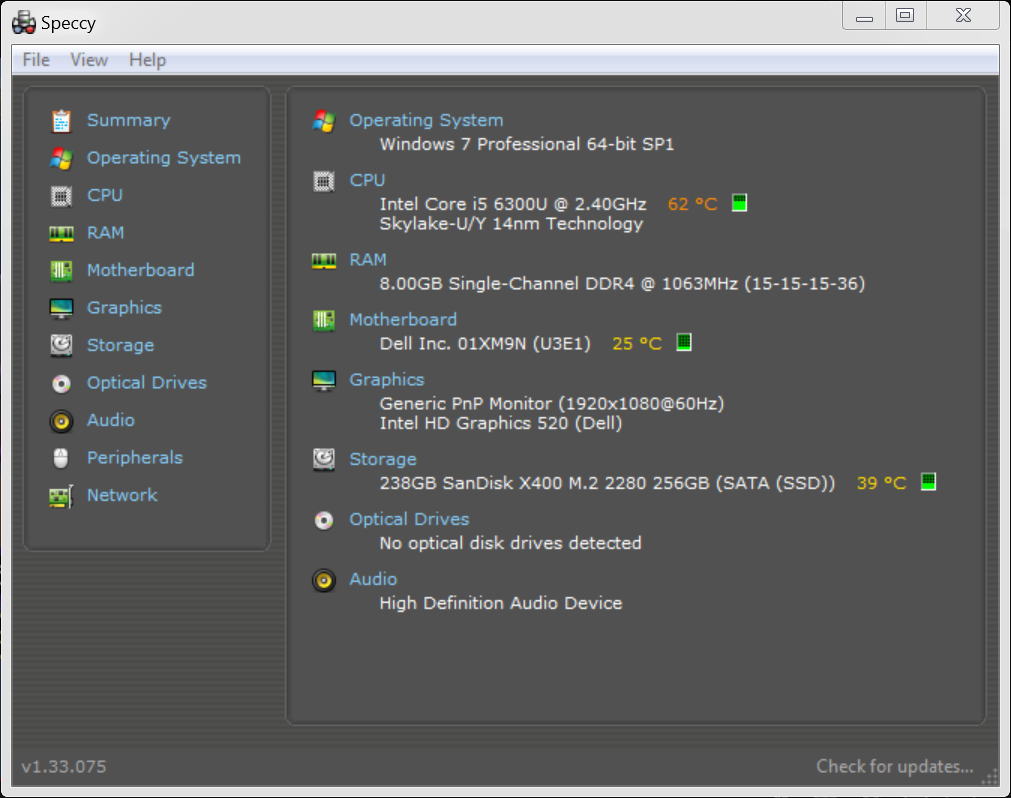
Task: Click the Graphics monitor icon in summary panel
Action: tap(324, 381)
